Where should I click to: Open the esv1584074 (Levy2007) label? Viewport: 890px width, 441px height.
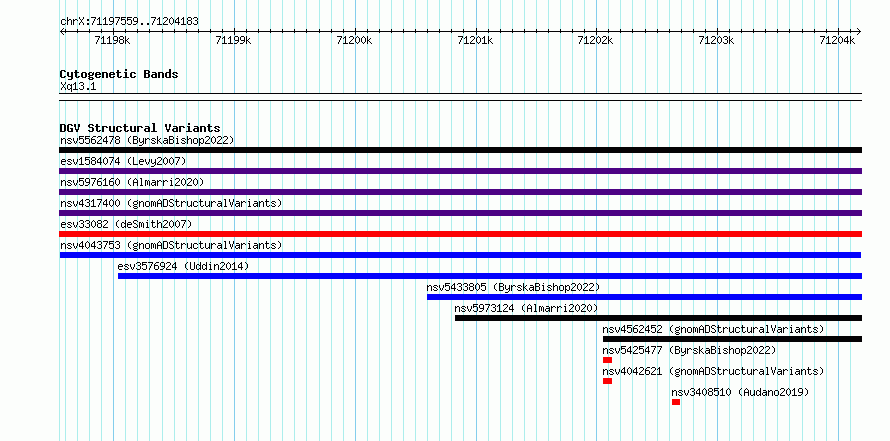[x=123, y=161]
